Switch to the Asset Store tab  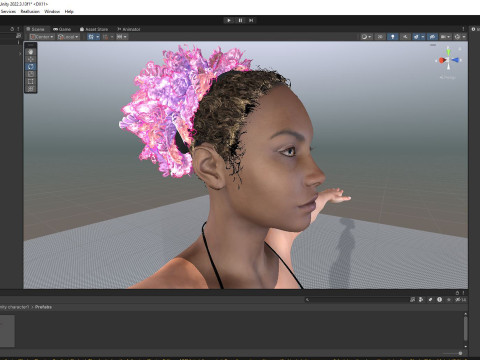[x=94, y=29]
